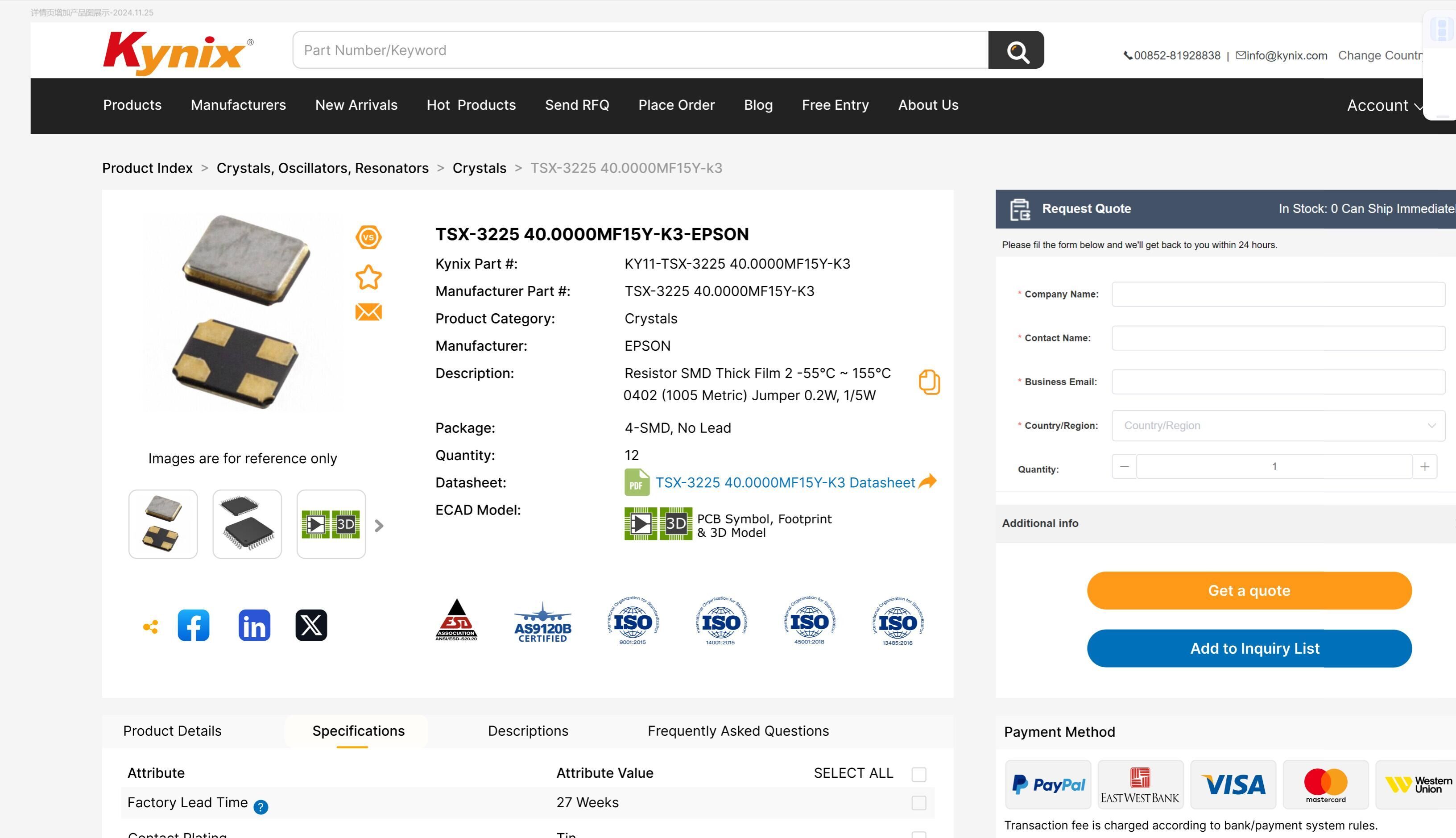Open the Place Order page

677,105
